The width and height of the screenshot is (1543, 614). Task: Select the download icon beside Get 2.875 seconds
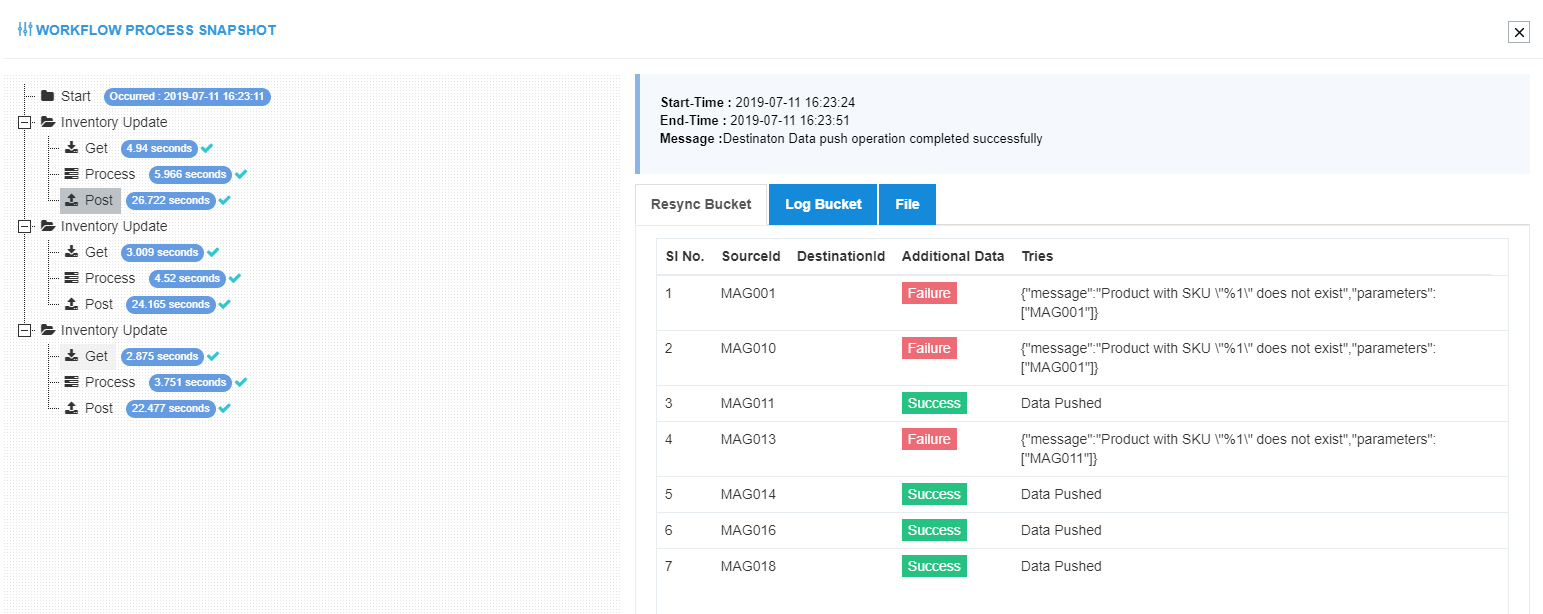pos(70,355)
